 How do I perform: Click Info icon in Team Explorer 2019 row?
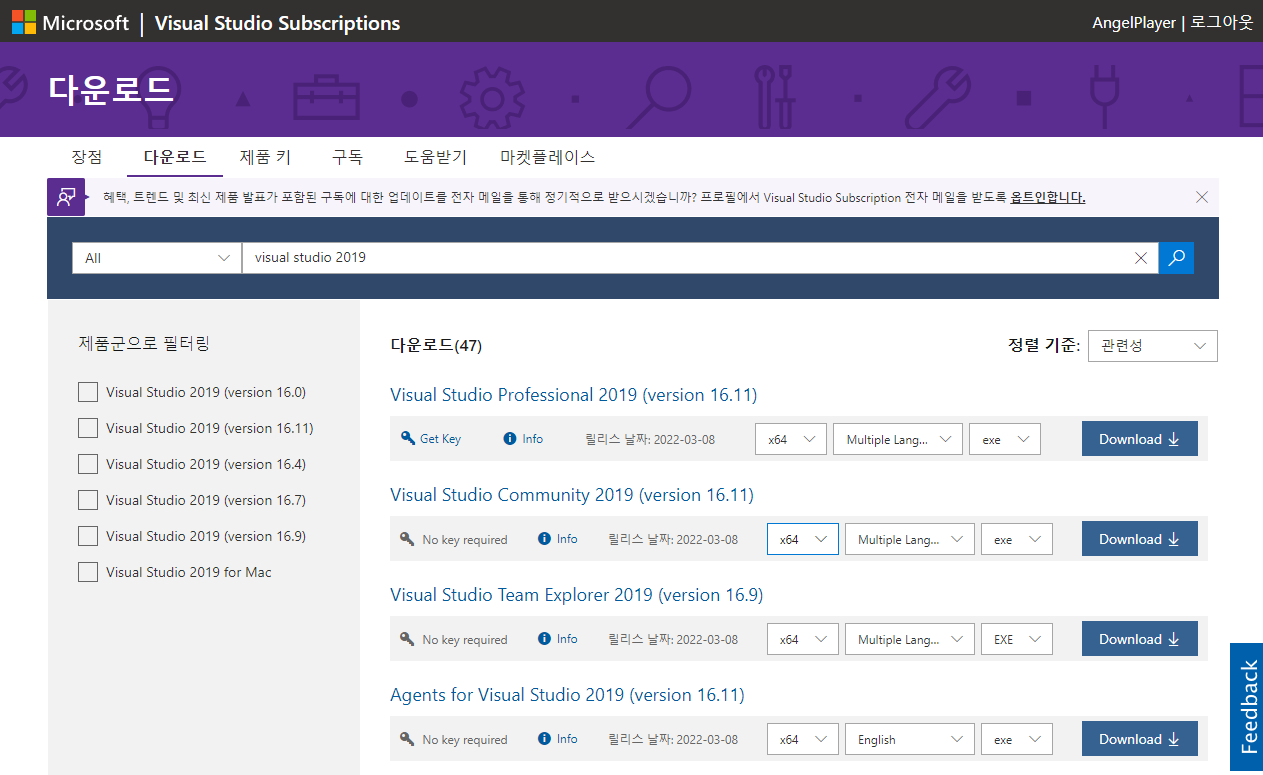click(x=544, y=638)
